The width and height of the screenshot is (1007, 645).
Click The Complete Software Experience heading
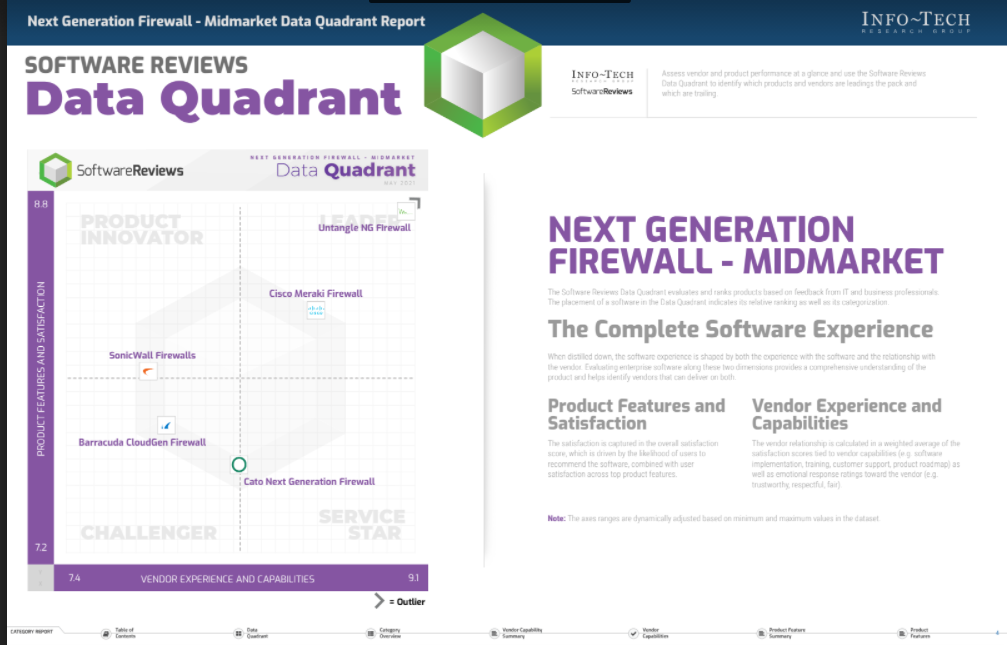tap(740, 329)
